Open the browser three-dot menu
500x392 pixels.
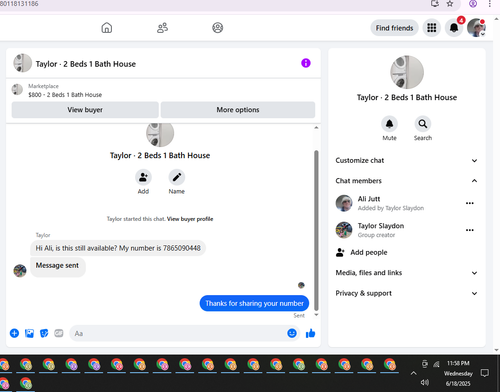[489, 4]
